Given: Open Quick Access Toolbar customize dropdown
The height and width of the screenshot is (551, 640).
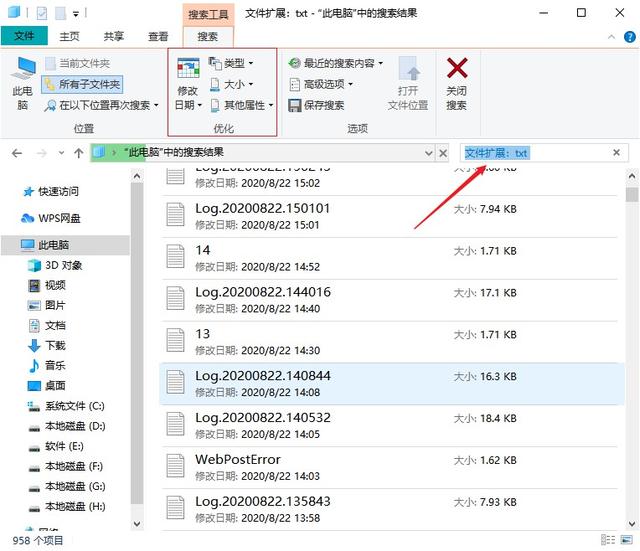Looking at the screenshot, I should [x=76, y=14].
